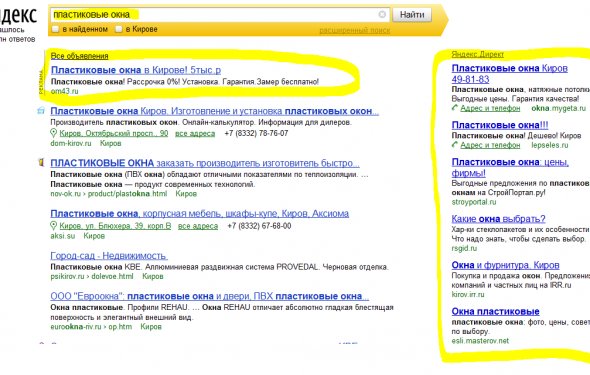The height and width of the screenshot is (375, 590).
Task: Open the esli.masterov.net URL
Action: click(480, 341)
